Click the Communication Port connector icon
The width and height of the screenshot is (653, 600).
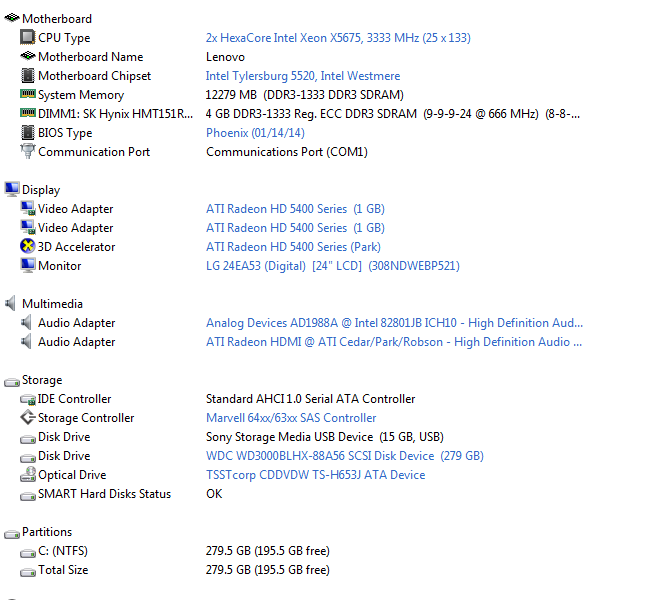tap(27, 151)
